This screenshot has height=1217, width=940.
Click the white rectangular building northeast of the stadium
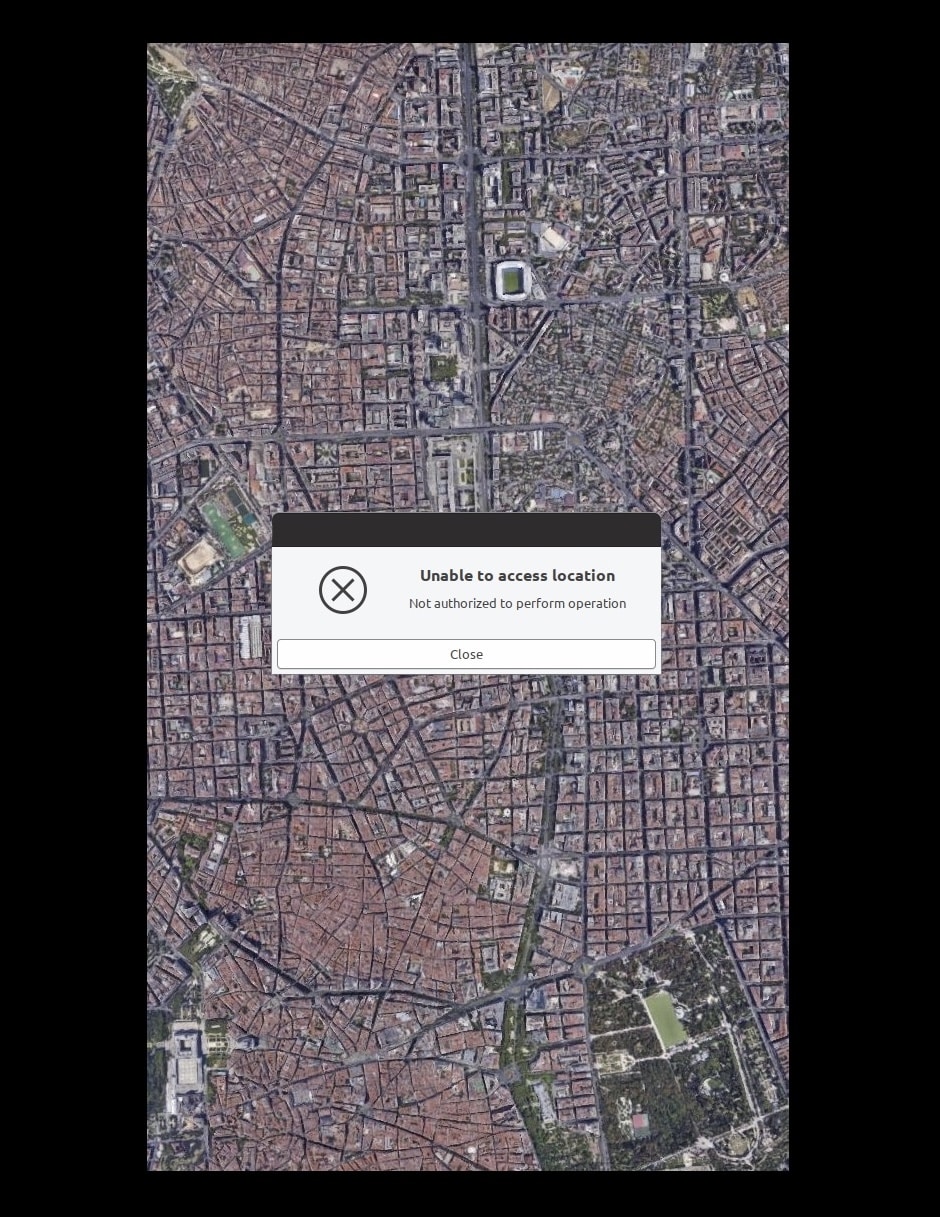[553, 238]
